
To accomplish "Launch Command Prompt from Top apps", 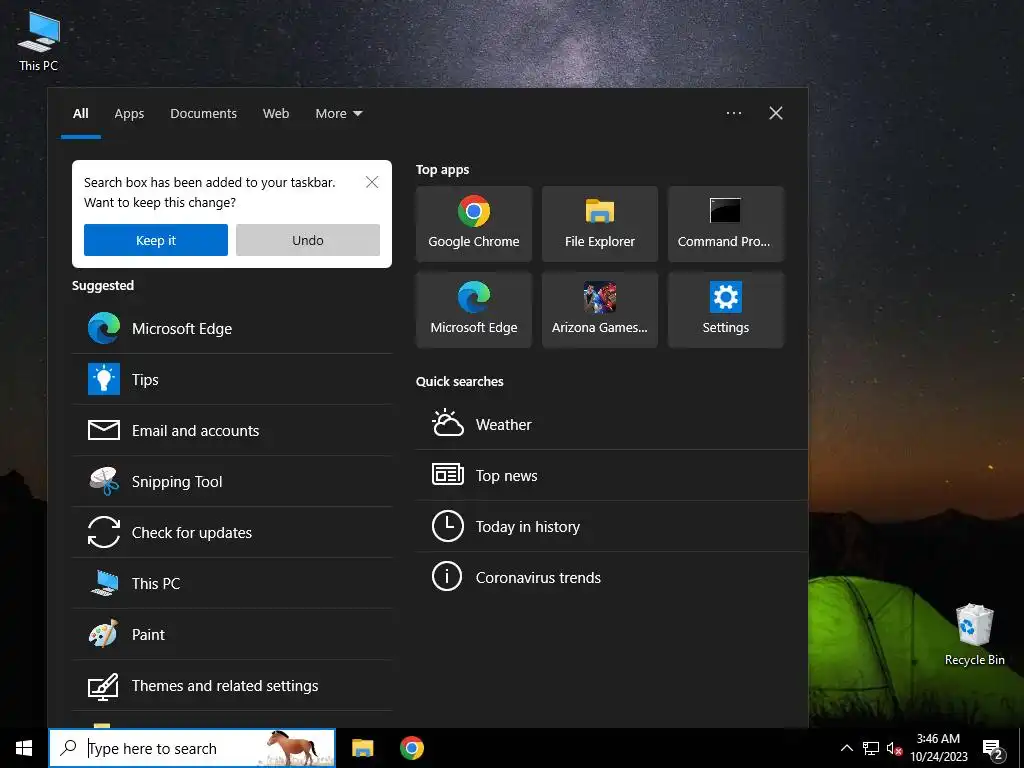I will [x=726, y=224].
